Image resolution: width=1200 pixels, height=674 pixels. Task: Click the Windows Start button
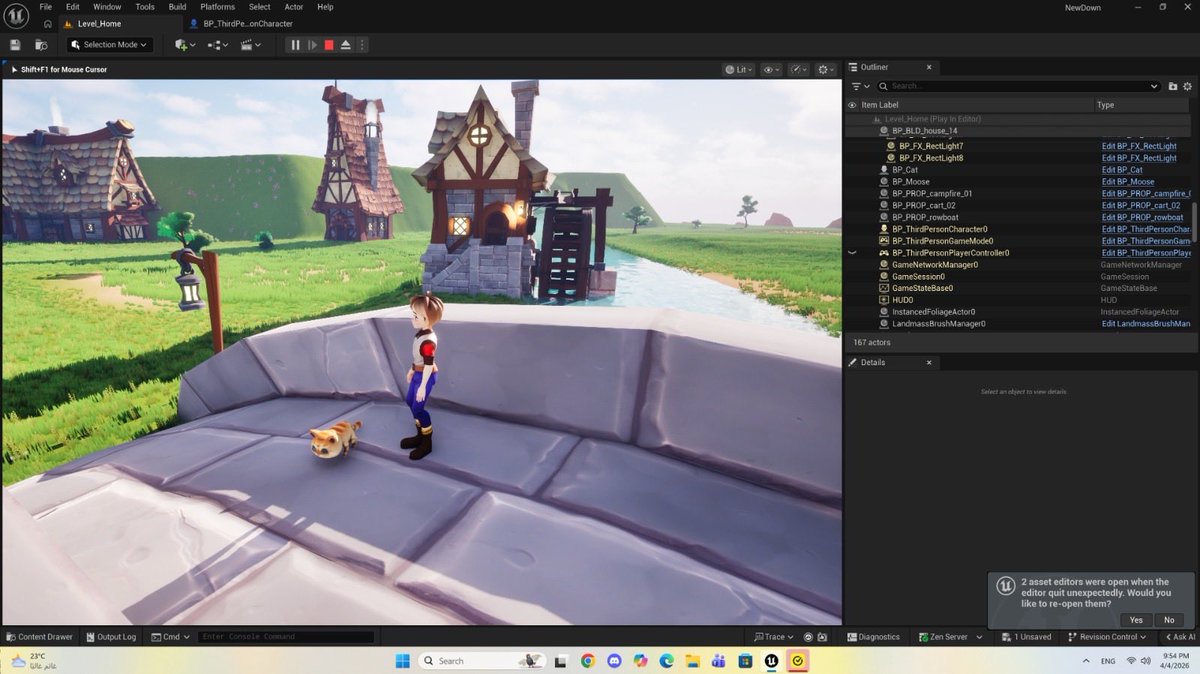click(402, 661)
